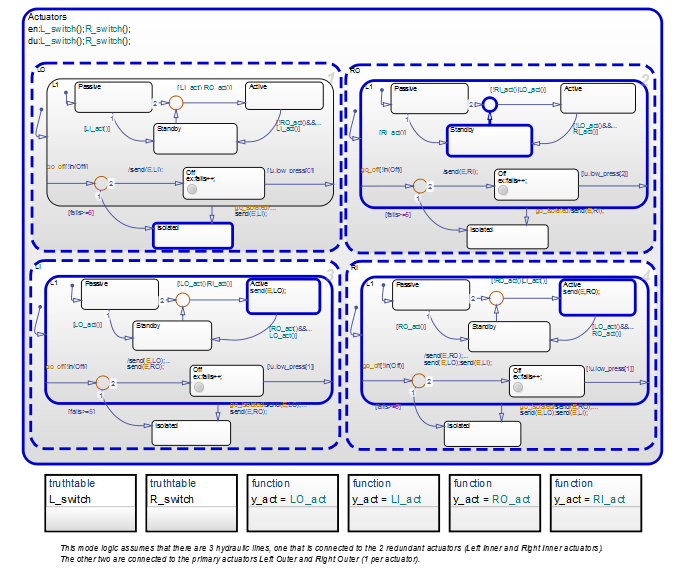
Task: Click the history junction inside LI Off state
Action: pyautogui.click(x=199, y=387)
